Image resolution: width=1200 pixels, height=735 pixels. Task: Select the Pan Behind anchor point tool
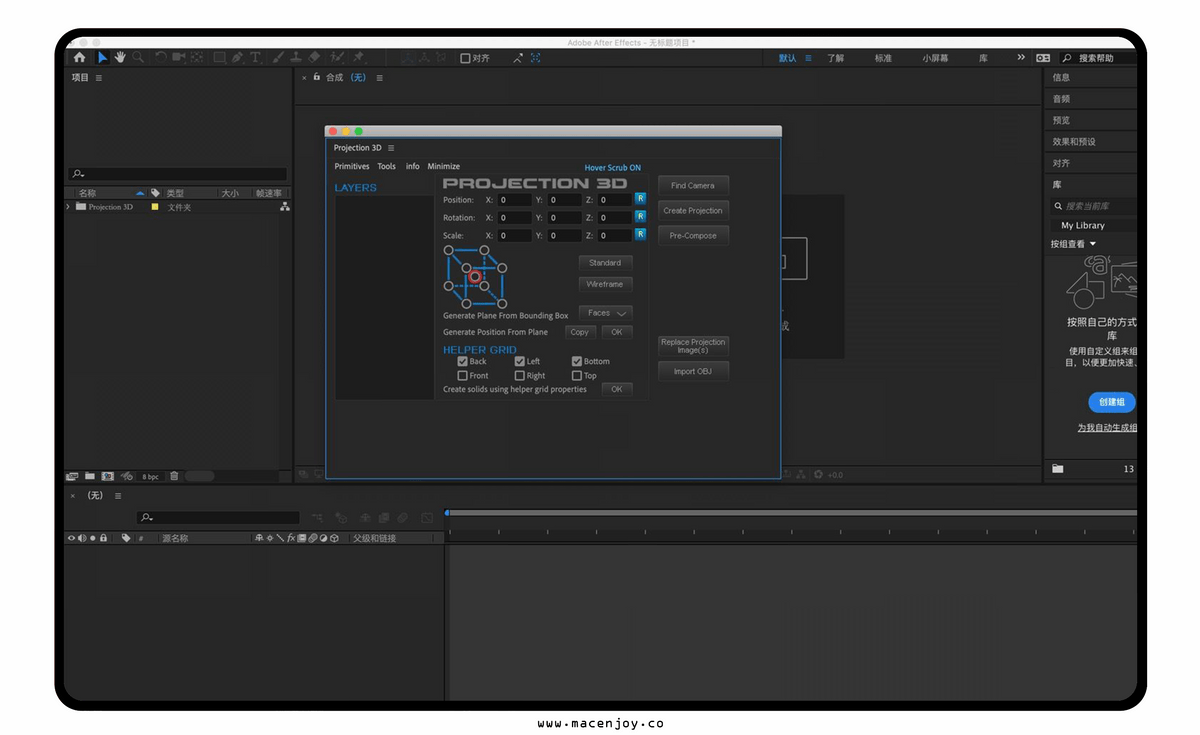(197, 58)
